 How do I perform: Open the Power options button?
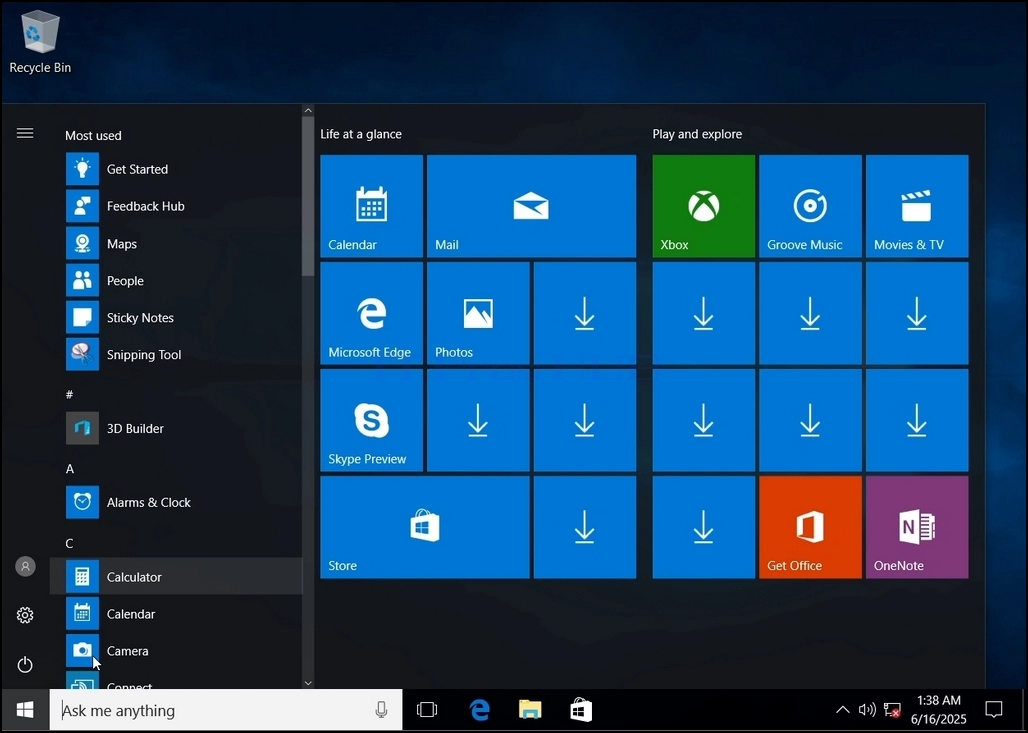coord(25,664)
